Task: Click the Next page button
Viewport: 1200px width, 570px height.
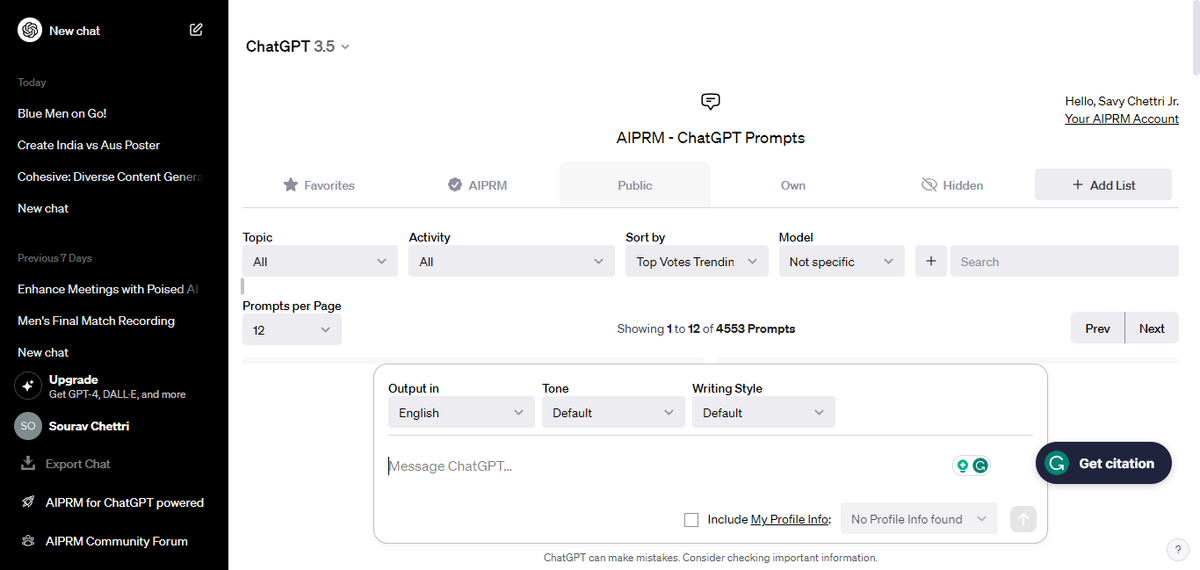Action: tap(1152, 328)
